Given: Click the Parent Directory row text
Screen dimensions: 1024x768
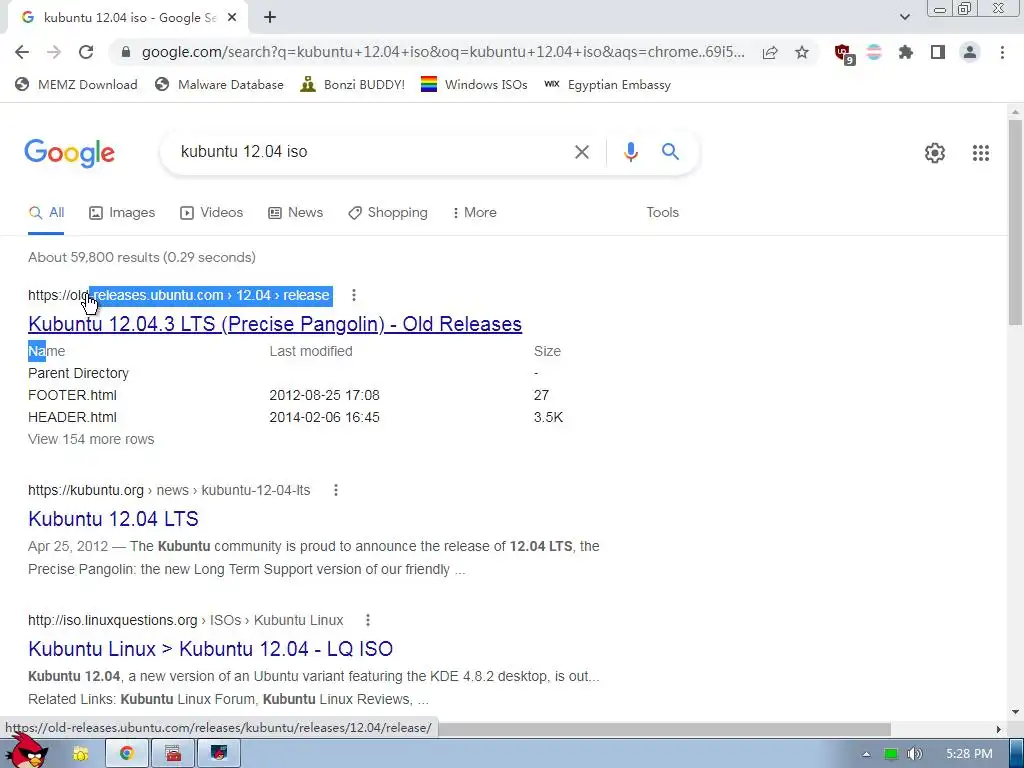Looking at the screenshot, I should point(78,374).
